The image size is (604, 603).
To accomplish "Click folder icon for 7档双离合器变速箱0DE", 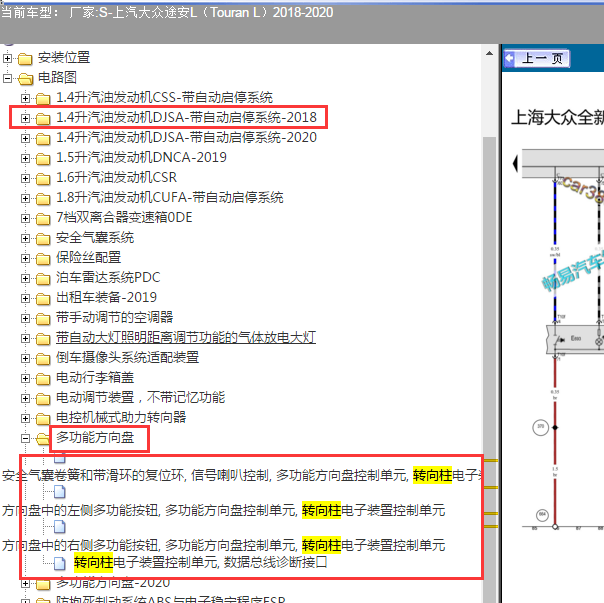I will pos(43,219).
